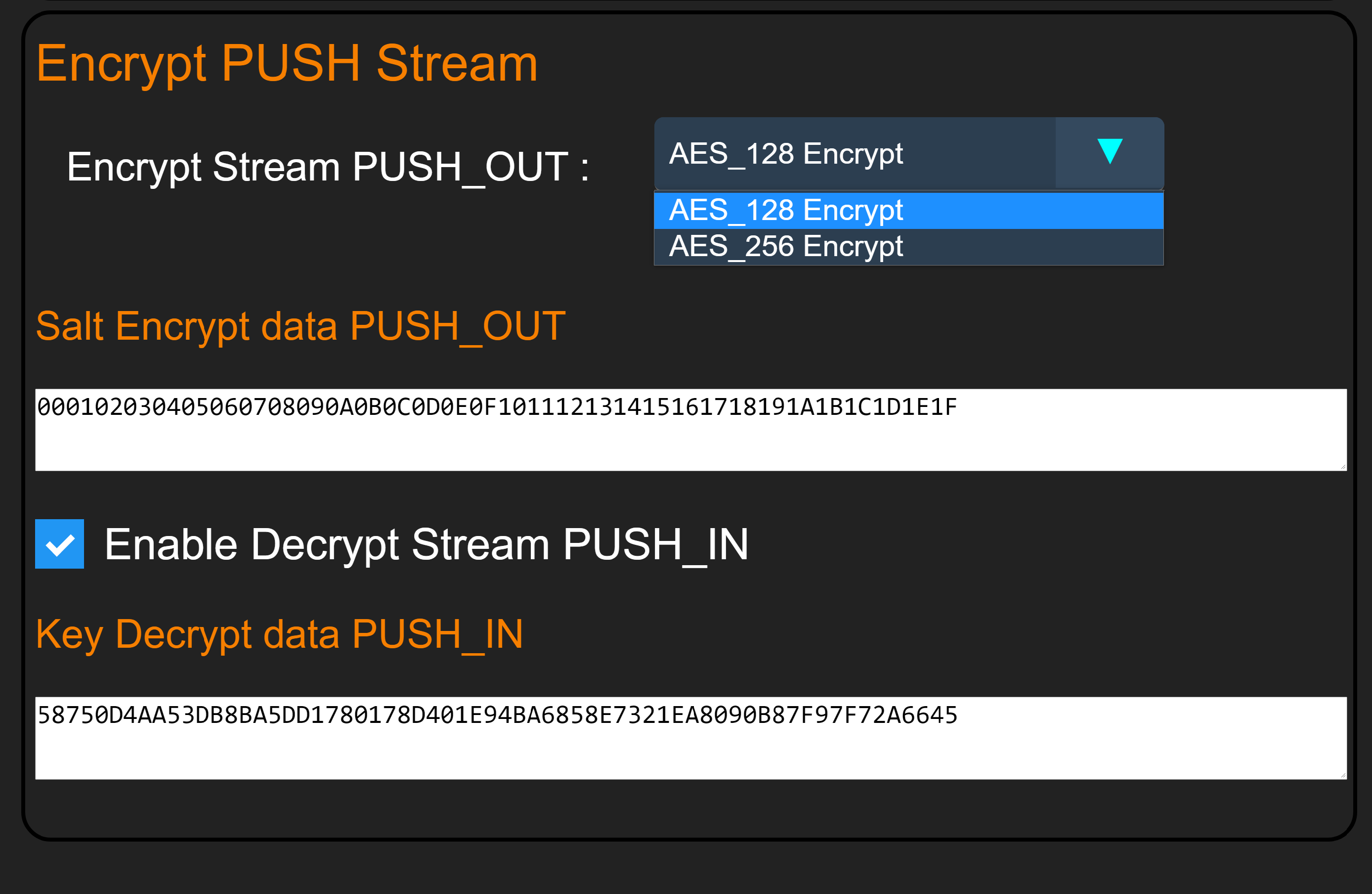This screenshot has width=1372, height=894.
Task: Toggle the Enable Decrypt Stream PUSH_IN checkbox
Action: (x=59, y=544)
